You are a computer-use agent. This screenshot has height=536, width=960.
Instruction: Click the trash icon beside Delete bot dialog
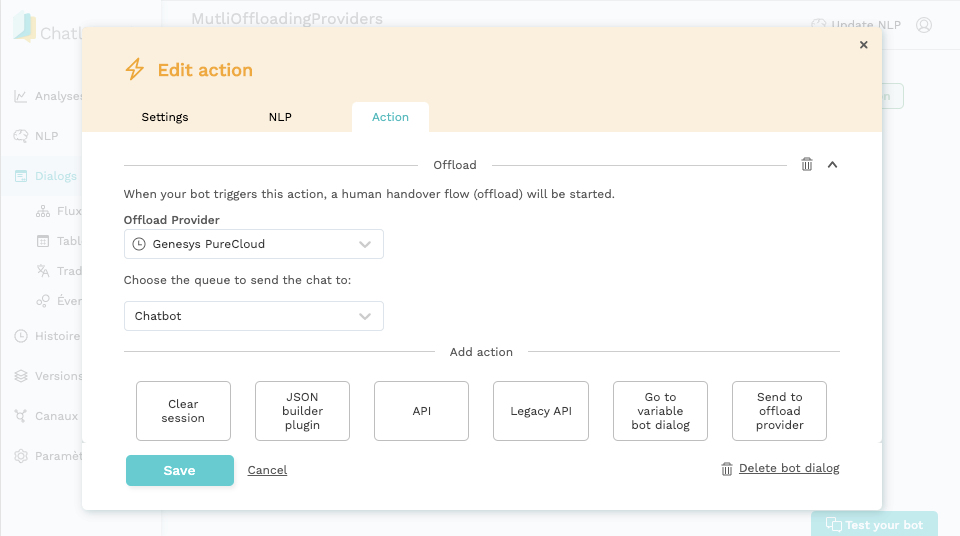point(727,469)
